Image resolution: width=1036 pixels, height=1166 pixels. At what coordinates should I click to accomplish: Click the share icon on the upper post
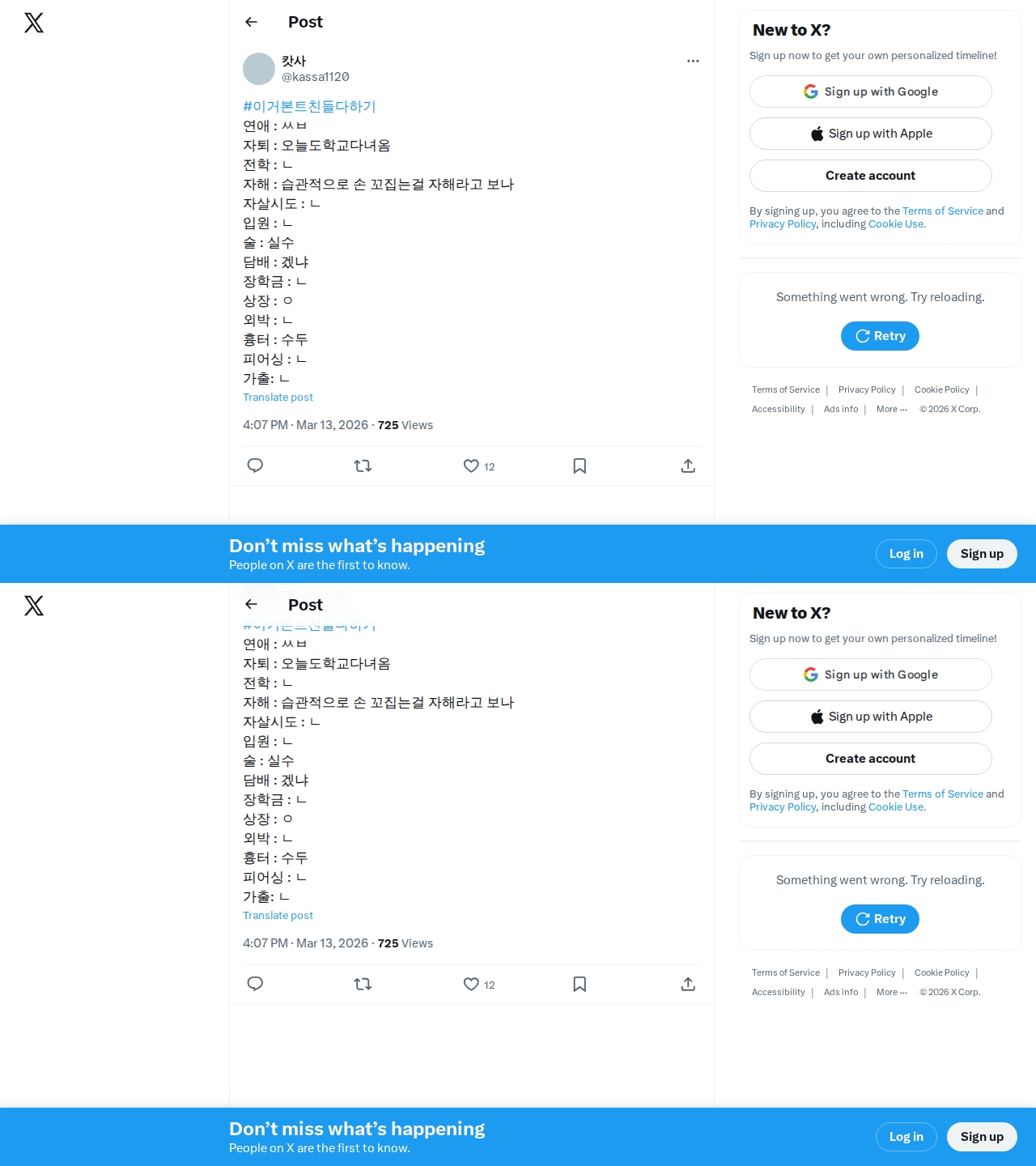coord(688,466)
